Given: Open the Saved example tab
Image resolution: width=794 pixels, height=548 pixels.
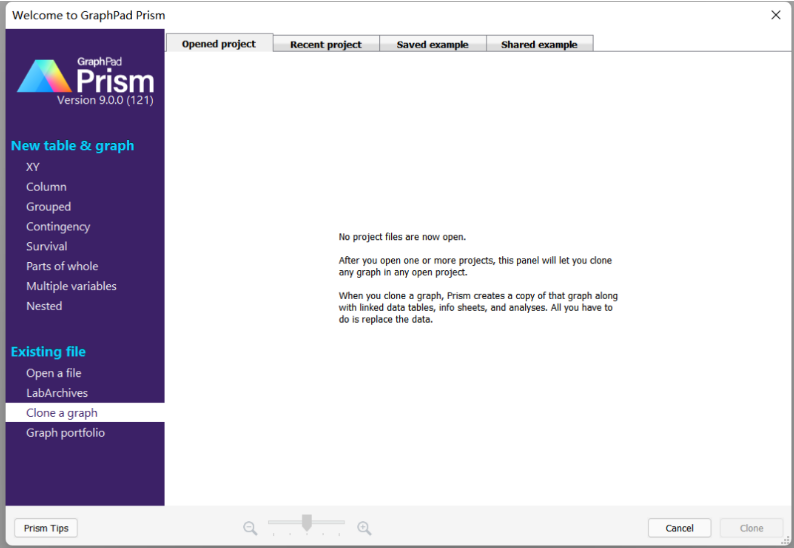Looking at the screenshot, I should coord(432,44).
